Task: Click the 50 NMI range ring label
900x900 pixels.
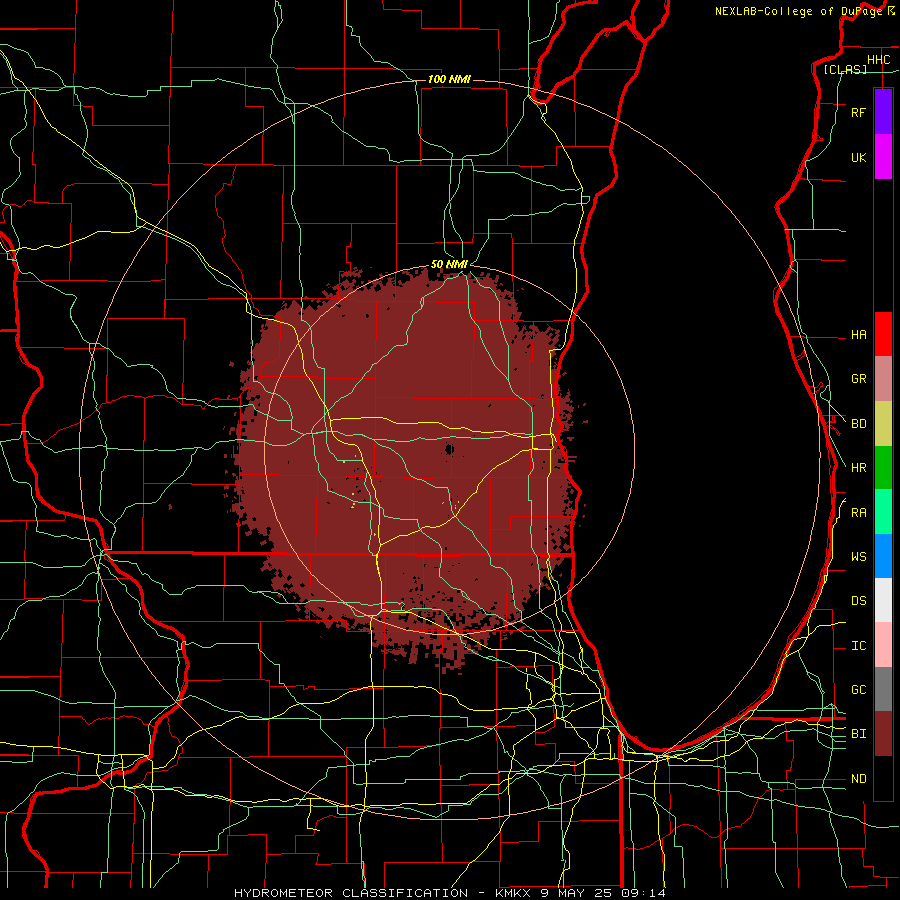Action: tap(449, 265)
